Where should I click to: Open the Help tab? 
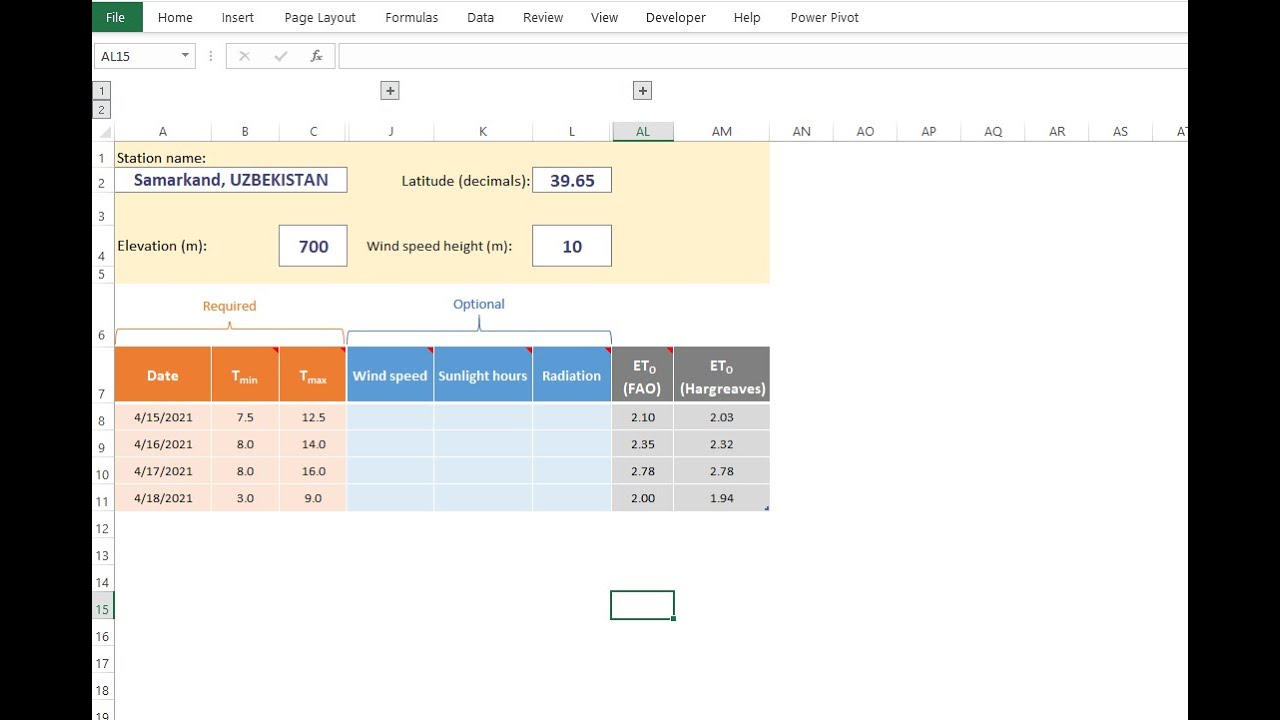[x=747, y=17]
